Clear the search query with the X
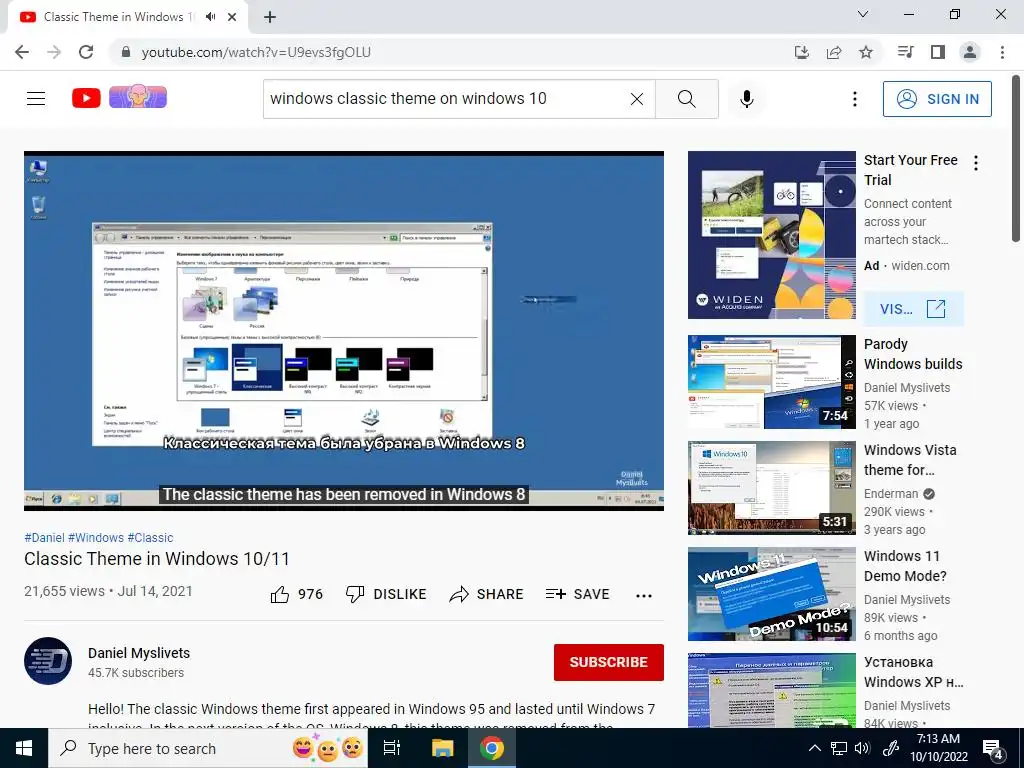The width and height of the screenshot is (1024, 768). [x=637, y=99]
